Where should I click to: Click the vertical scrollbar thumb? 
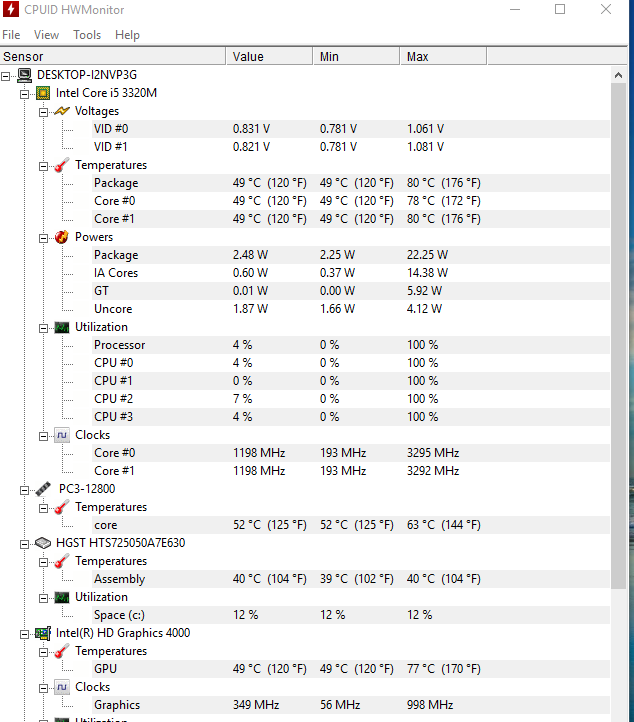[x=618, y=336]
